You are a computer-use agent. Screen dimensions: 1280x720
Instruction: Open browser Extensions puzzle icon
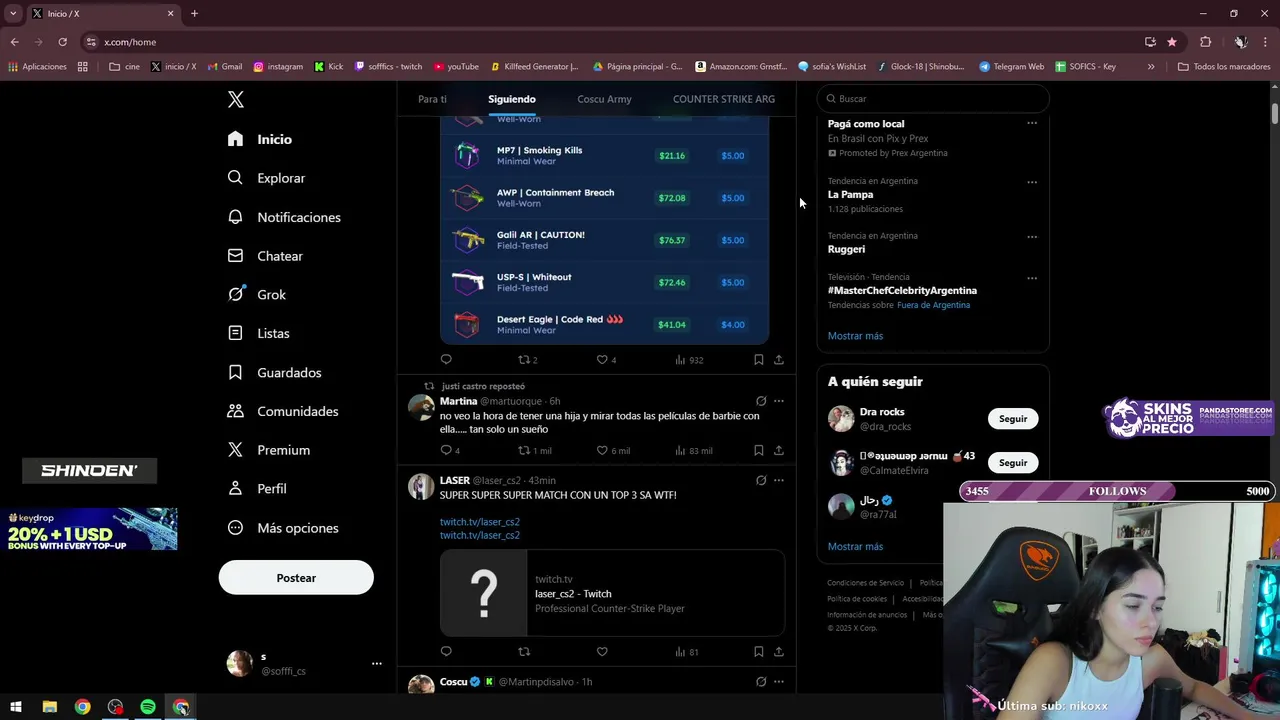click(1205, 42)
